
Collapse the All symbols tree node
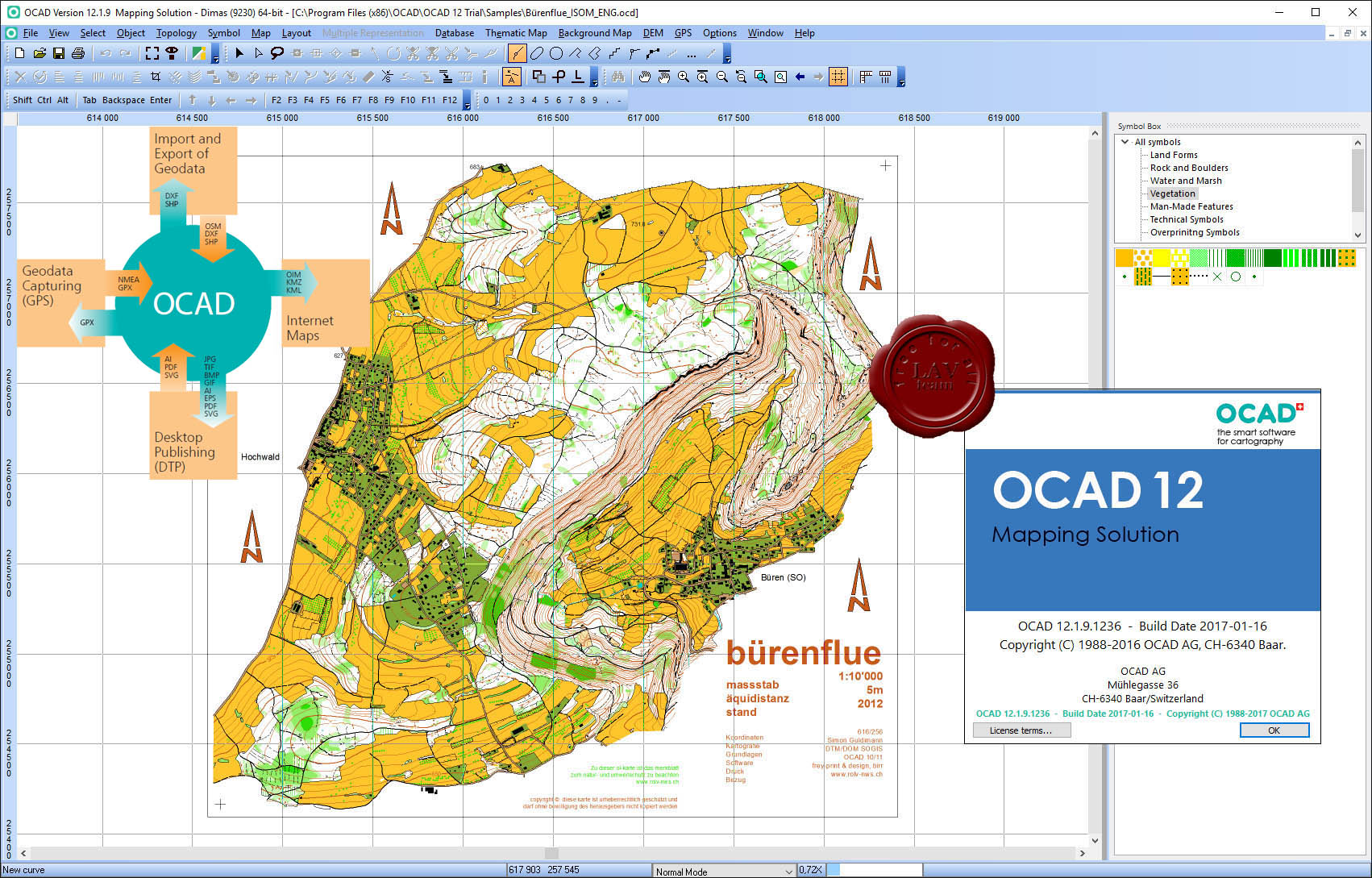pyautogui.click(x=1125, y=142)
